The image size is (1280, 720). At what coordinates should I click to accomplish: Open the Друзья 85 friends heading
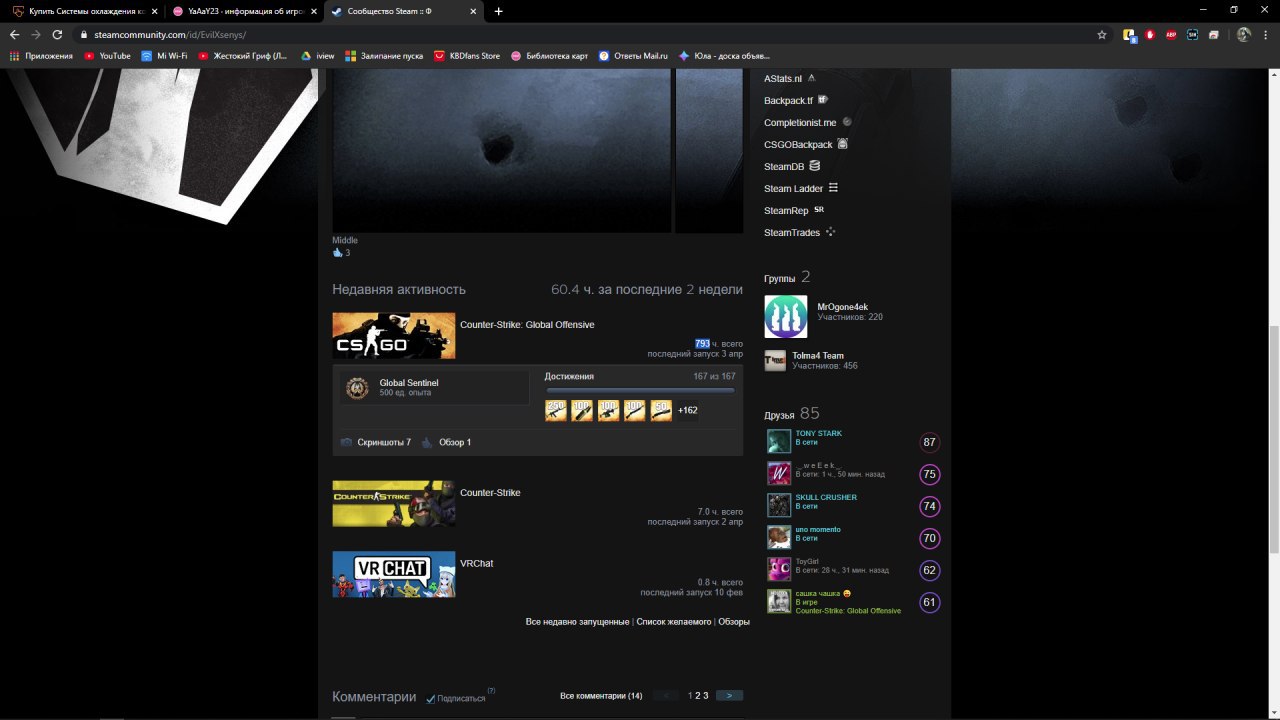point(792,414)
